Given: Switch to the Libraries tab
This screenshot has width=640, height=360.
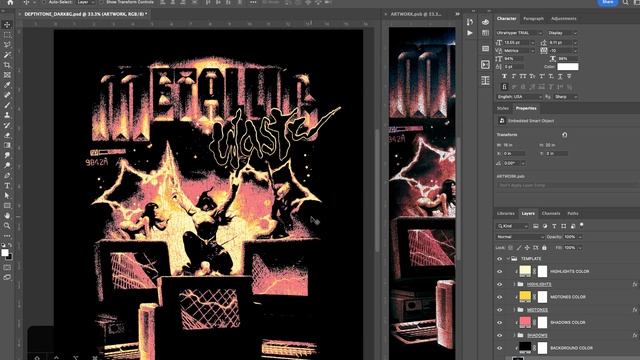Looking at the screenshot, I should tap(506, 213).
